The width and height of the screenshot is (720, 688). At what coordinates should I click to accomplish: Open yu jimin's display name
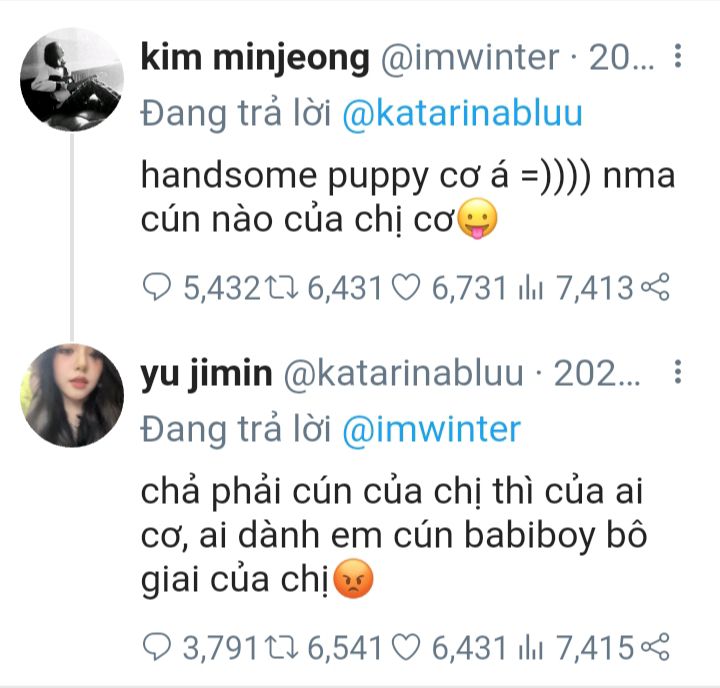click(207, 374)
